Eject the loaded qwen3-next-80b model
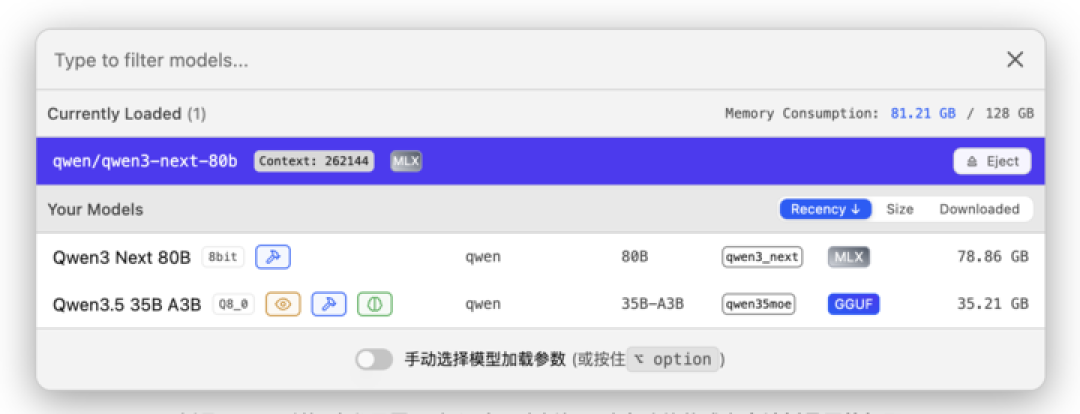The height and width of the screenshot is (414, 1080). coord(992,161)
